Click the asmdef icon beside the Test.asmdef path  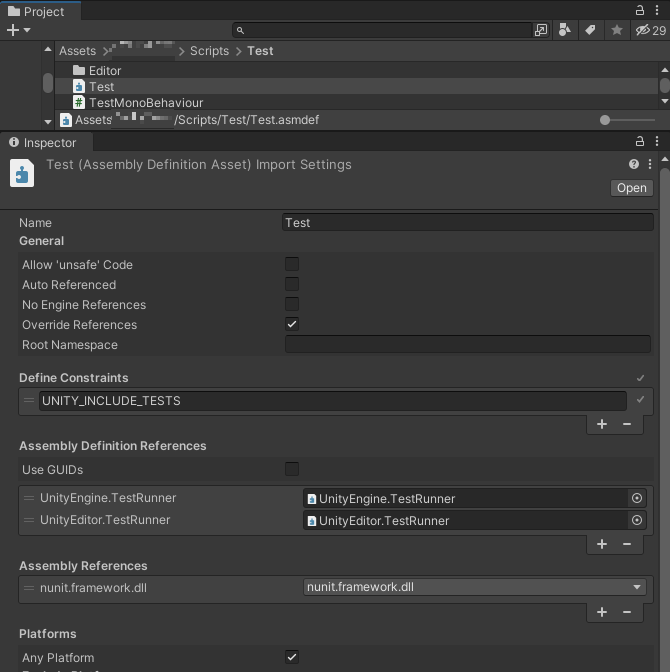pyautogui.click(x=66, y=120)
